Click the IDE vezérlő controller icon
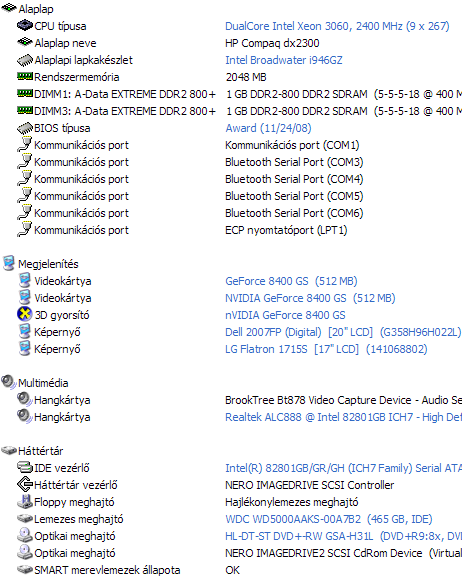Viewport: 462px width, 578px height. pos(25,467)
